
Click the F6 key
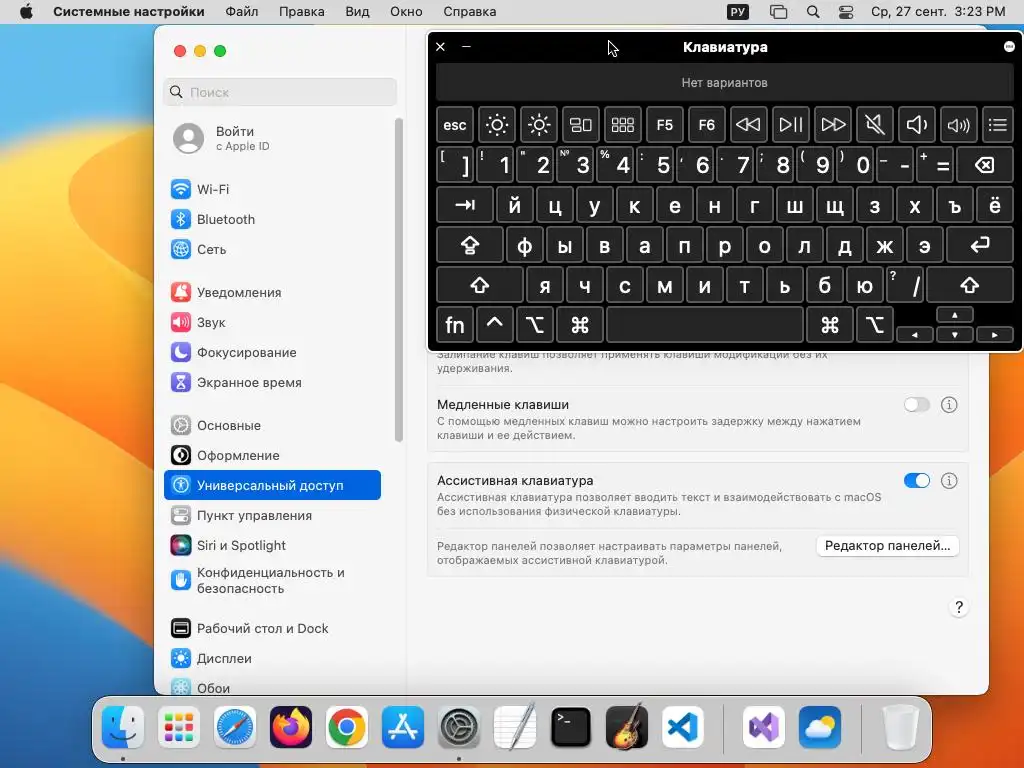pos(707,125)
